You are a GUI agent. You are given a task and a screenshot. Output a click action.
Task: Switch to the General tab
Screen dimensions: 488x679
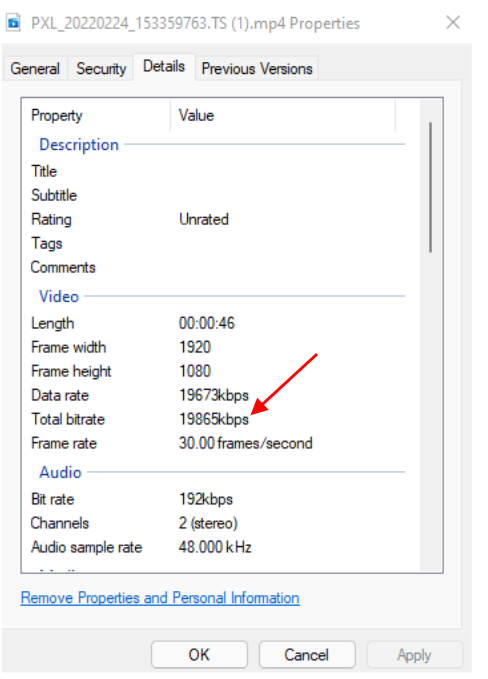tap(35, 68)
